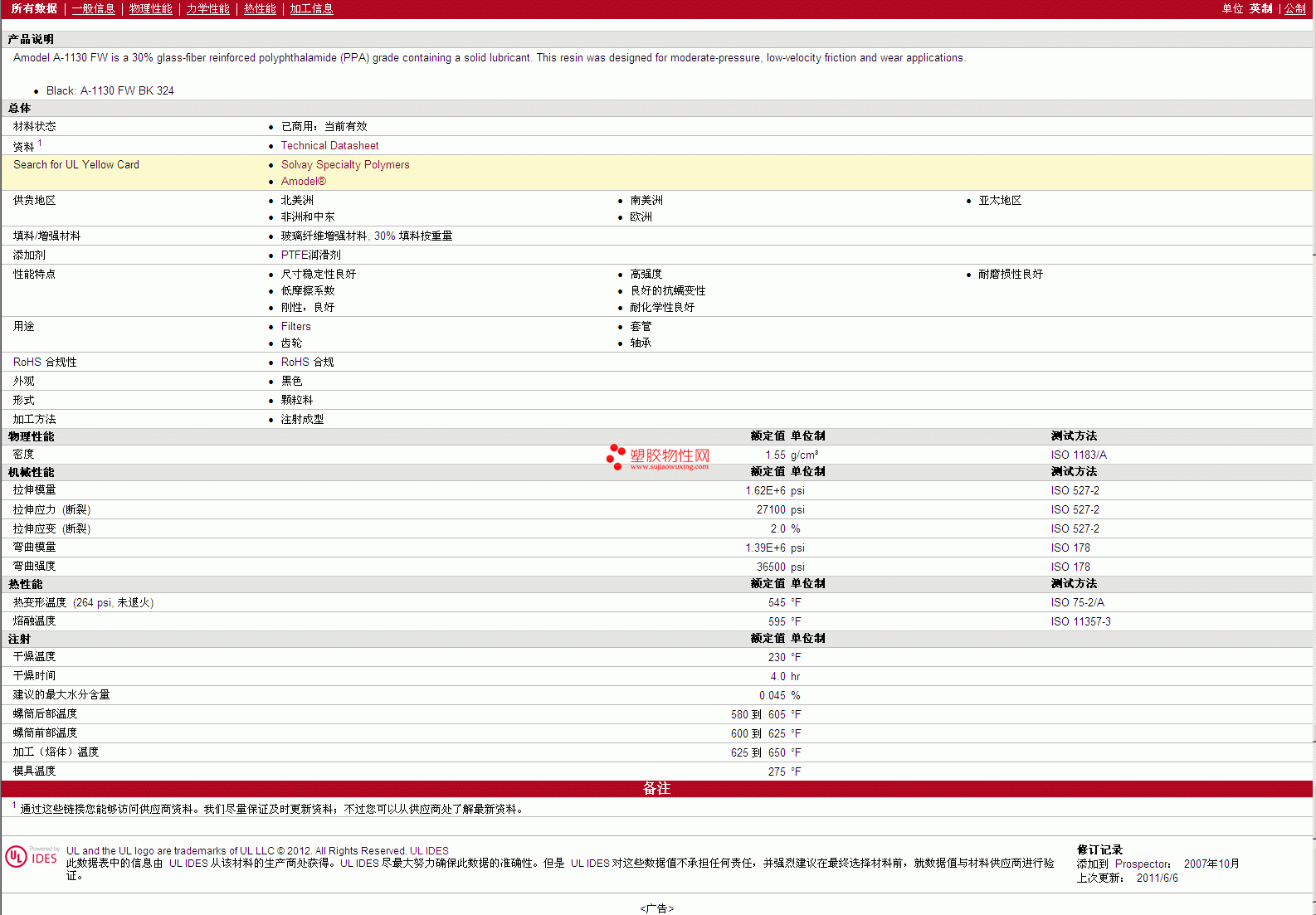Switch units to 公制
This screenshot has height=915, width=1316.
1294,9
